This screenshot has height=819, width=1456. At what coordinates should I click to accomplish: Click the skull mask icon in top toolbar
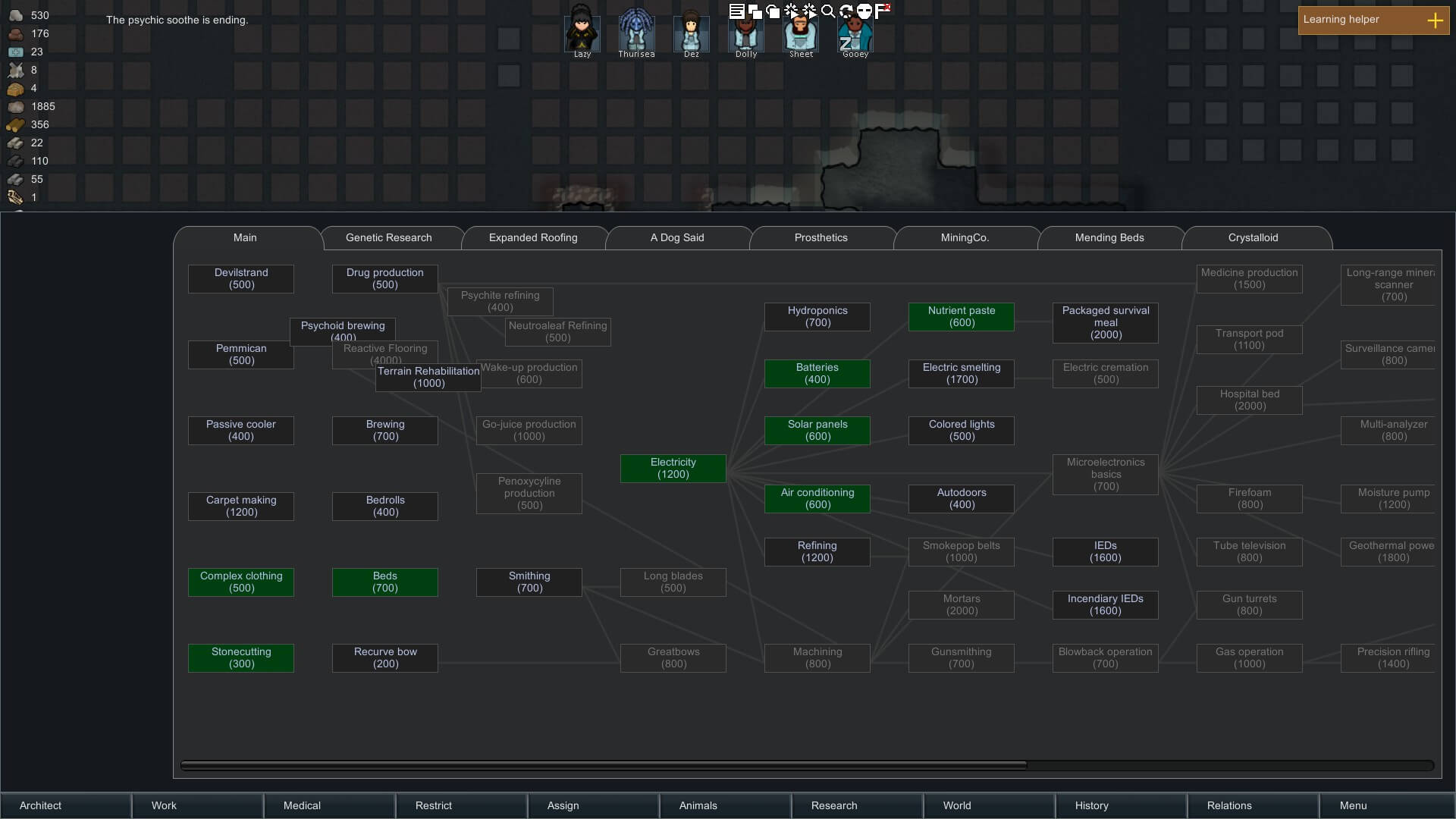(864, 11)
